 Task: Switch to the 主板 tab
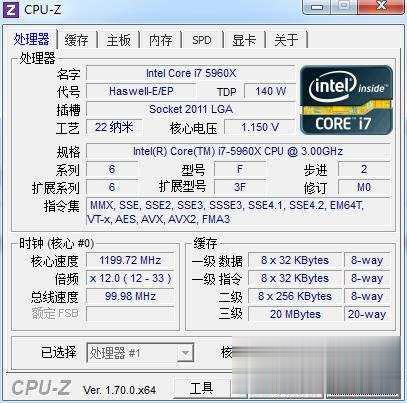pyautogui.click(x=119, y=40)
